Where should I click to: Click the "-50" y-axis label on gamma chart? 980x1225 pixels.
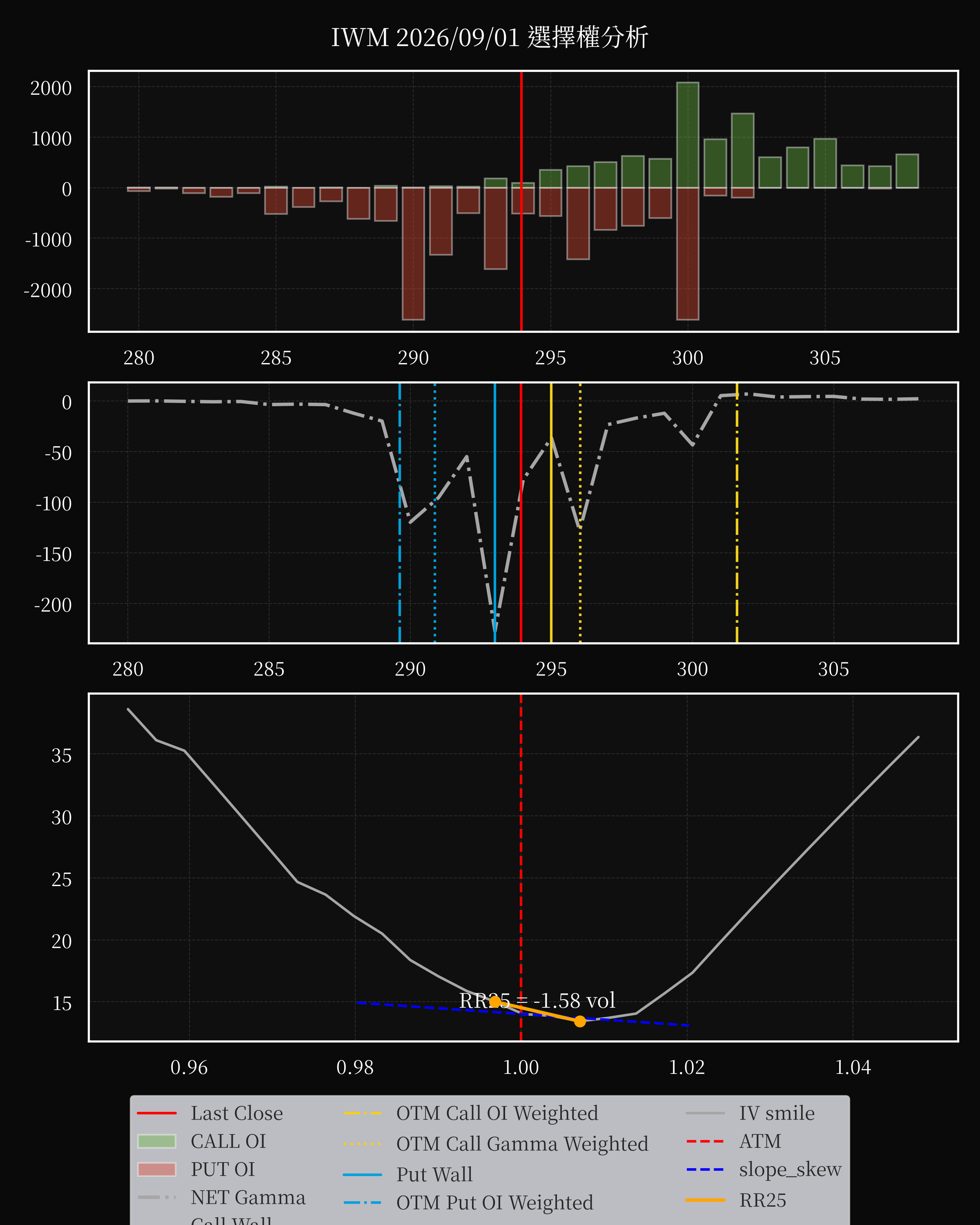tap(58, 453)
